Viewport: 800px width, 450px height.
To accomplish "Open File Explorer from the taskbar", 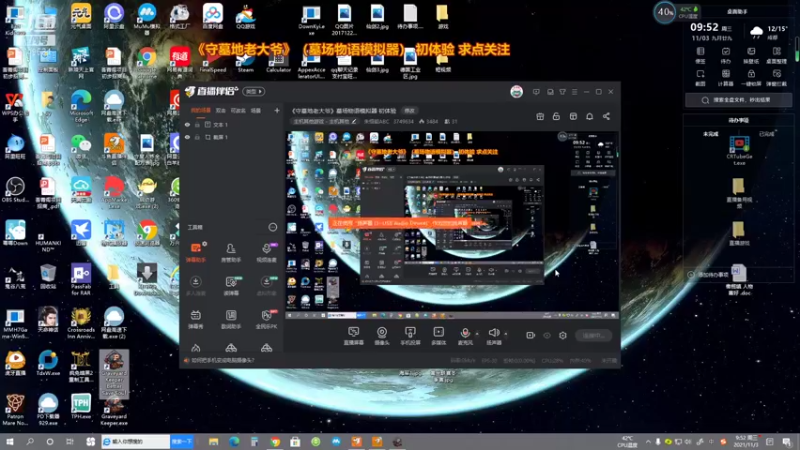I will pyautogui.click(x=213, y=441).
